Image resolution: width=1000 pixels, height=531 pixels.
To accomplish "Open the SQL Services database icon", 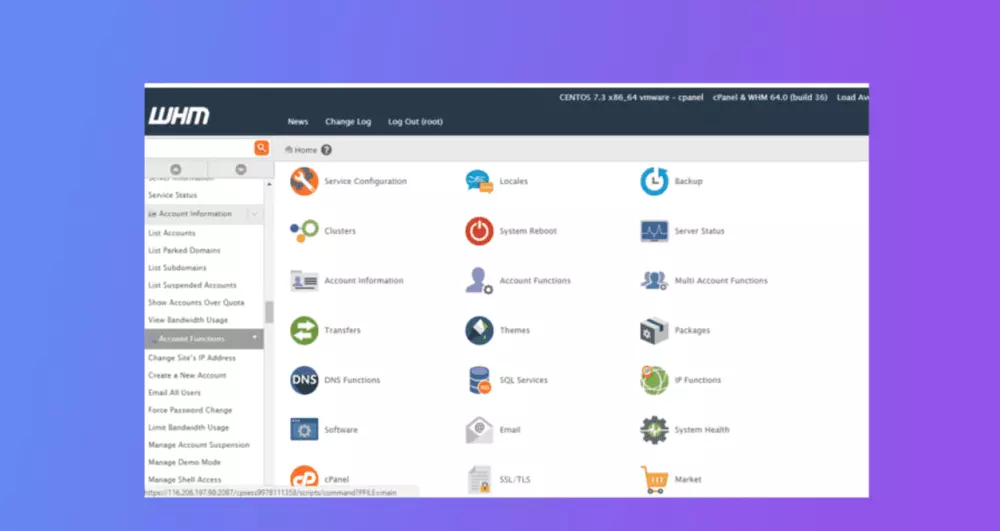I will [x=479, y=380].
